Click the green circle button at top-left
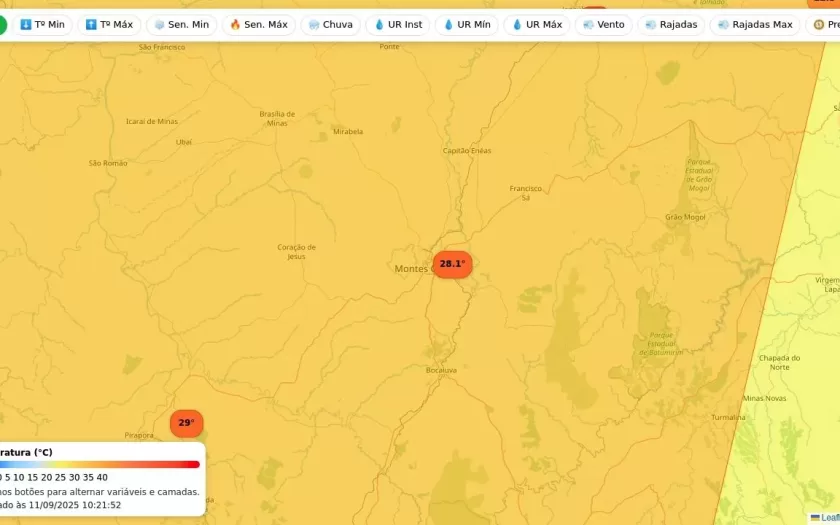 pos(2,25)
